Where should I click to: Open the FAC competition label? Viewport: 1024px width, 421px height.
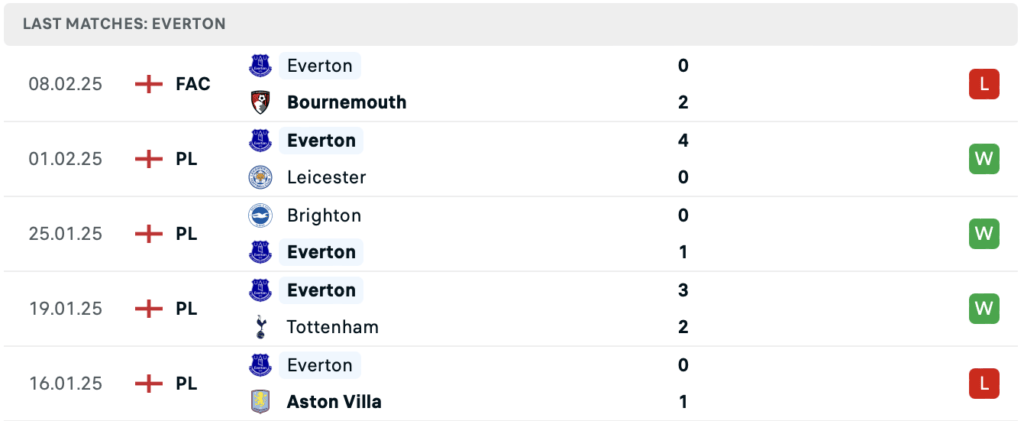tap(193, 84)
